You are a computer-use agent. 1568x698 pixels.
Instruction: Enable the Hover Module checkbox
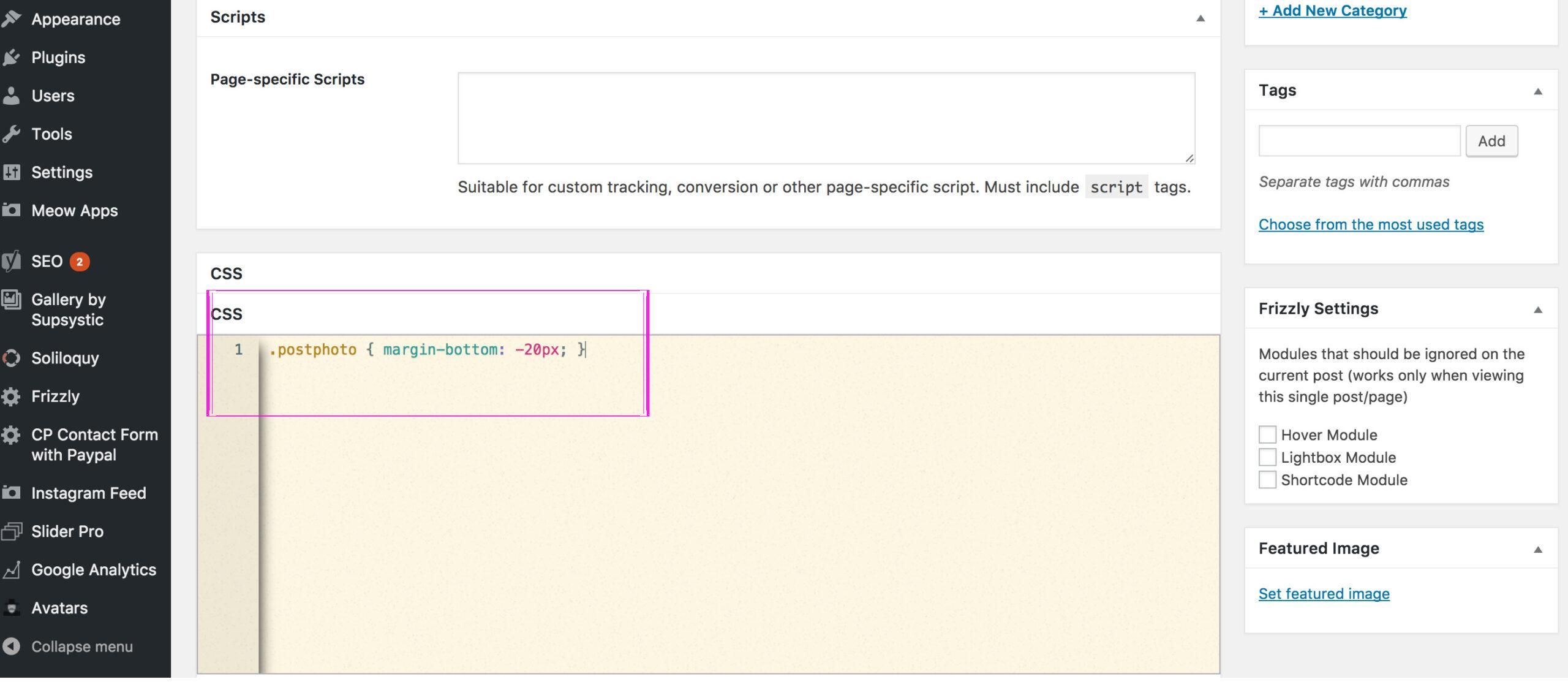(1267, 434)
